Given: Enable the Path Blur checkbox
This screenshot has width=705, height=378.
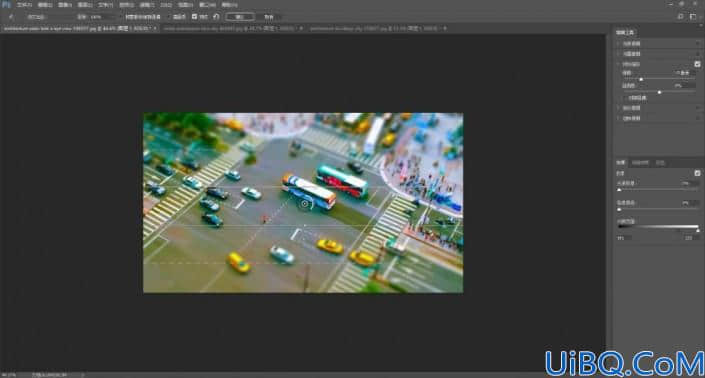Looking at the screenshot, I should click(x=697, y=108).
